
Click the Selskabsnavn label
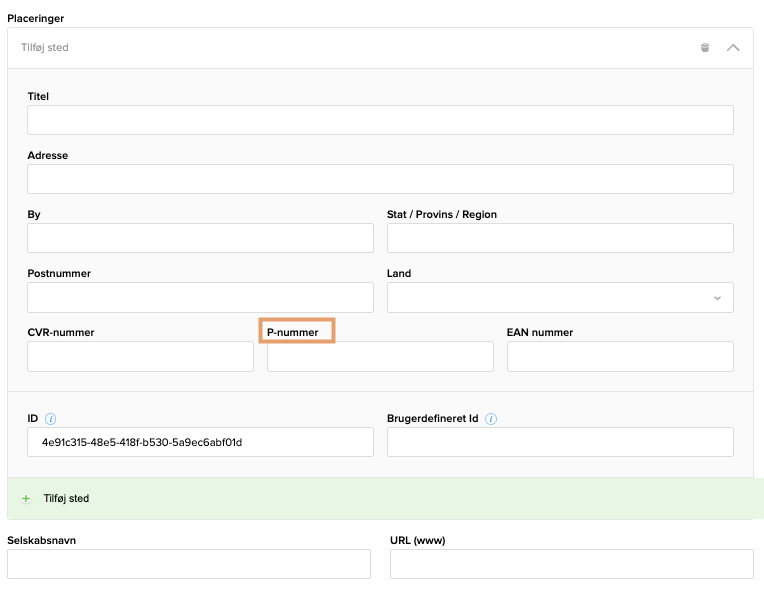41,540
